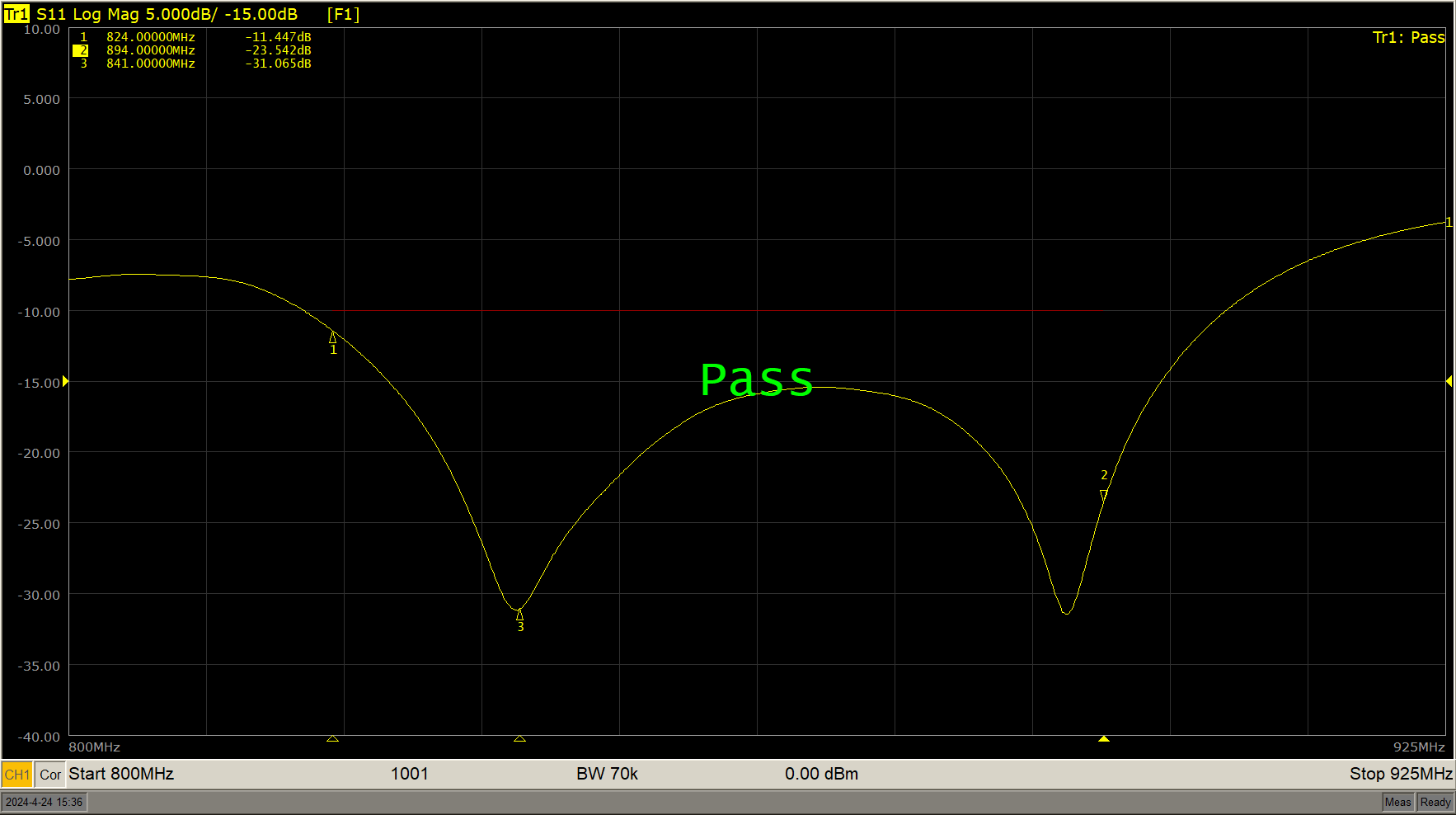Click the Stop 925MHz field
Screen dimensions: 1456x815
[1401, 774]
